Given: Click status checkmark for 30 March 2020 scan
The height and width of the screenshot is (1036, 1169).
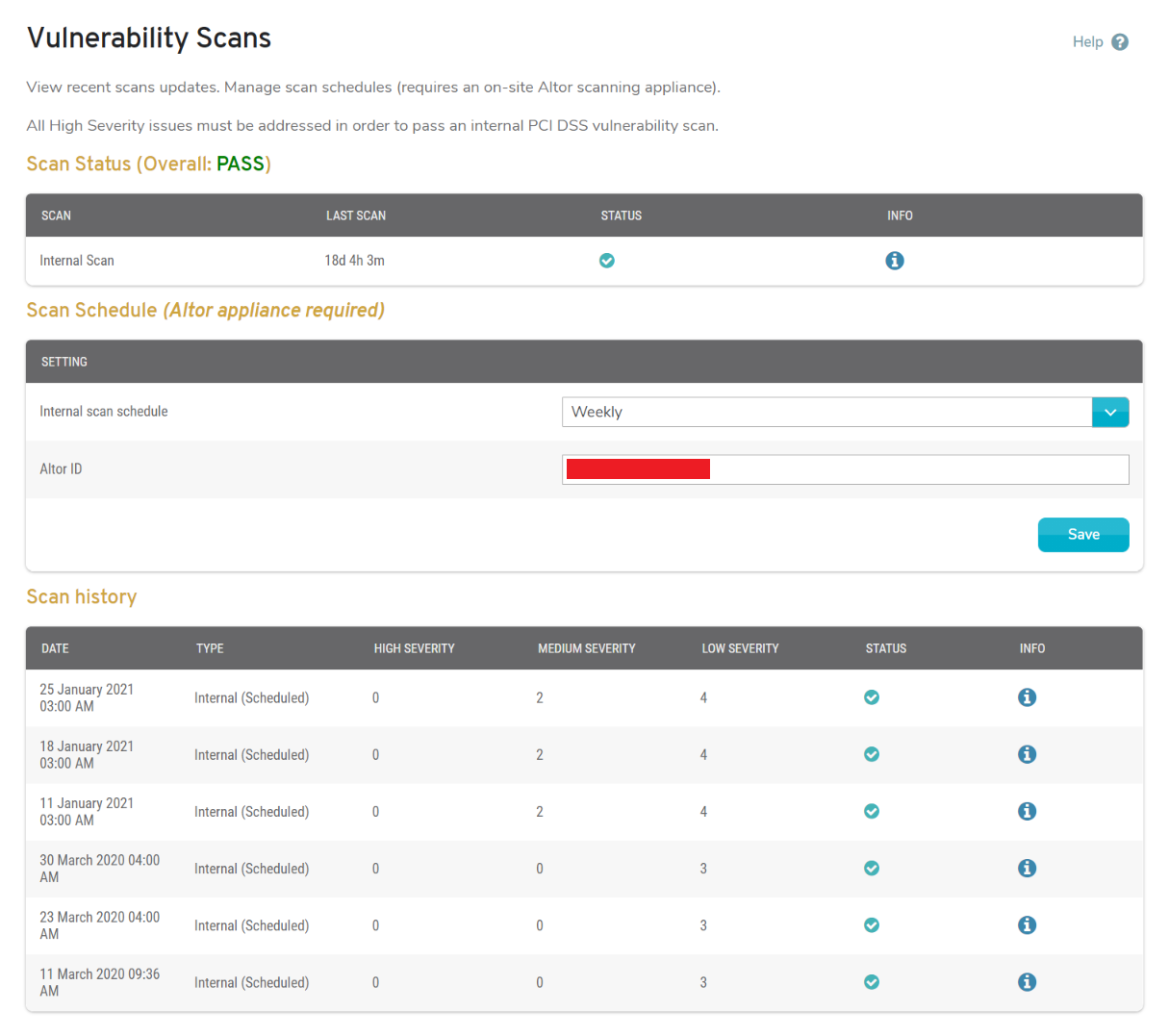Looking at the screenshot, I should (872, 868).
